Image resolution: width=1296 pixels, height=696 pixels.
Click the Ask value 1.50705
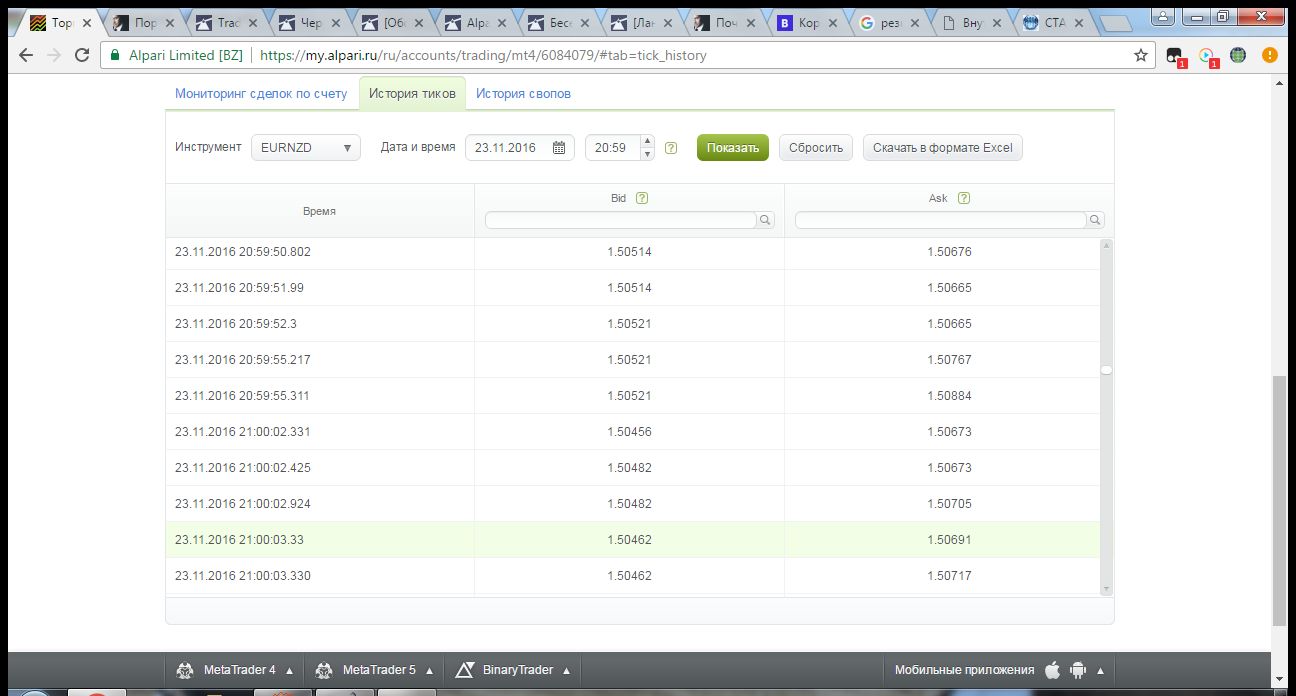coord(949,504)
